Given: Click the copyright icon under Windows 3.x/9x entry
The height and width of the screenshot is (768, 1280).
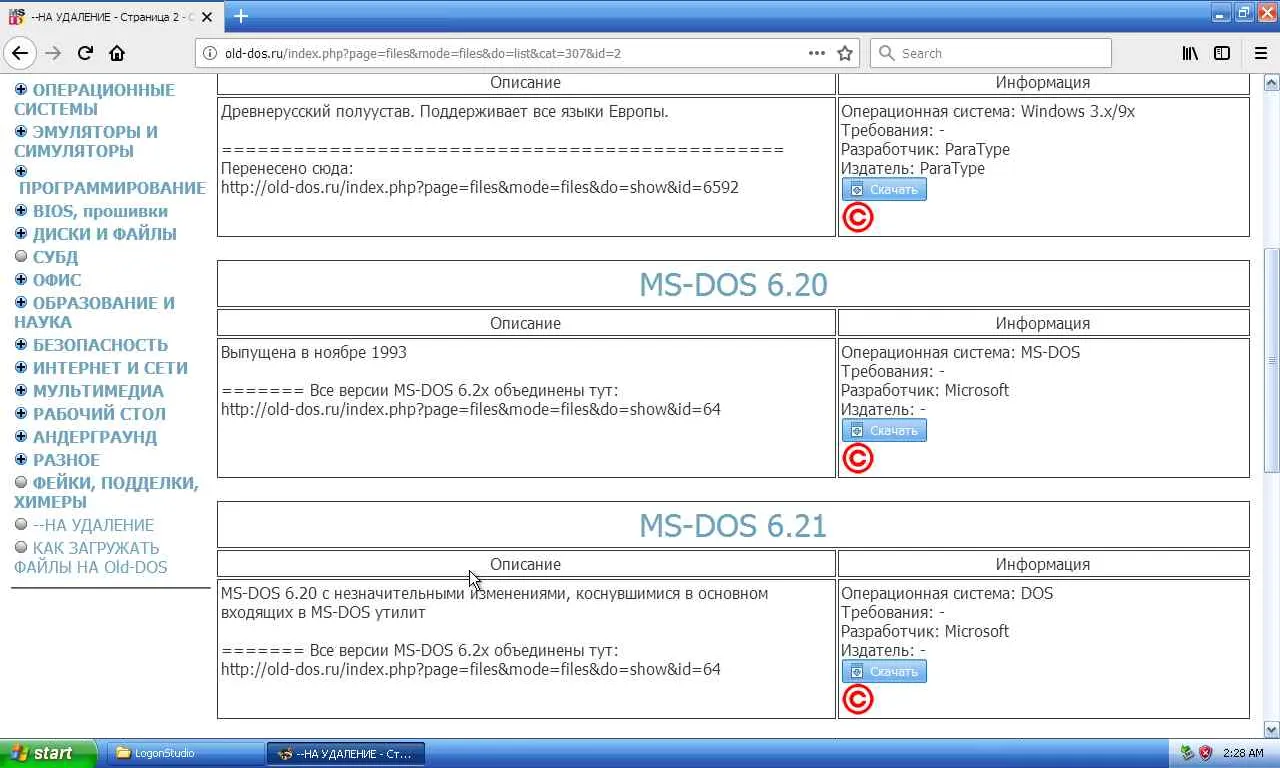Looking at the screenshot, I should tap(858, 217).
